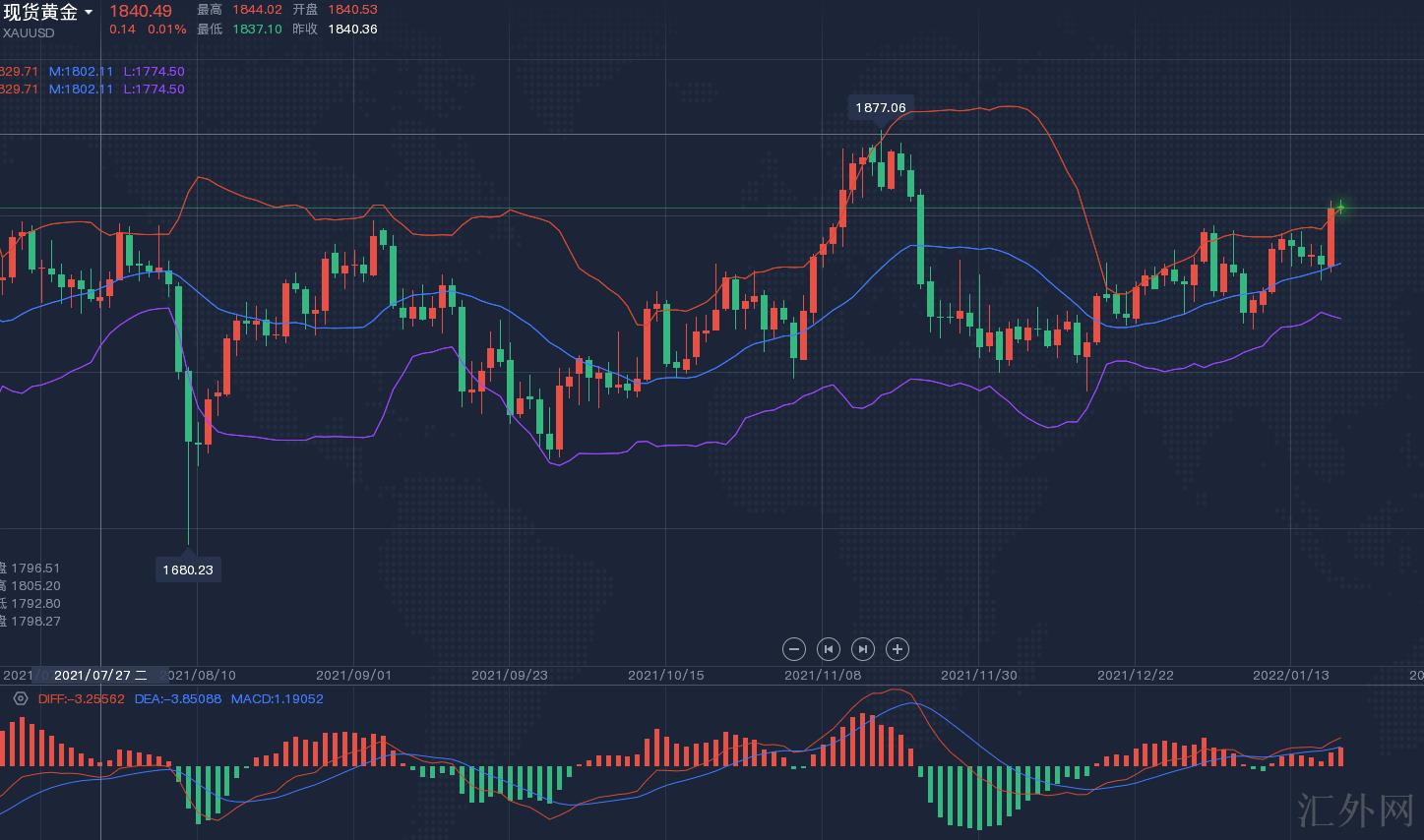
Task: Click the 1877.06 high price label
Action: pyautogui.click(x=880, y=107)
